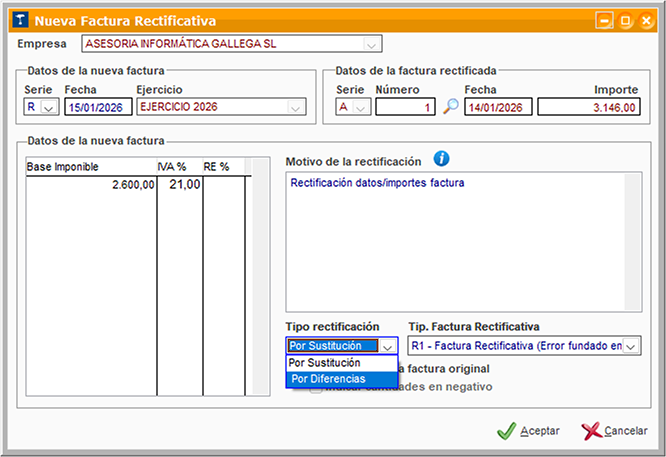Click the Cancelar button

click(x=615, y=431)
